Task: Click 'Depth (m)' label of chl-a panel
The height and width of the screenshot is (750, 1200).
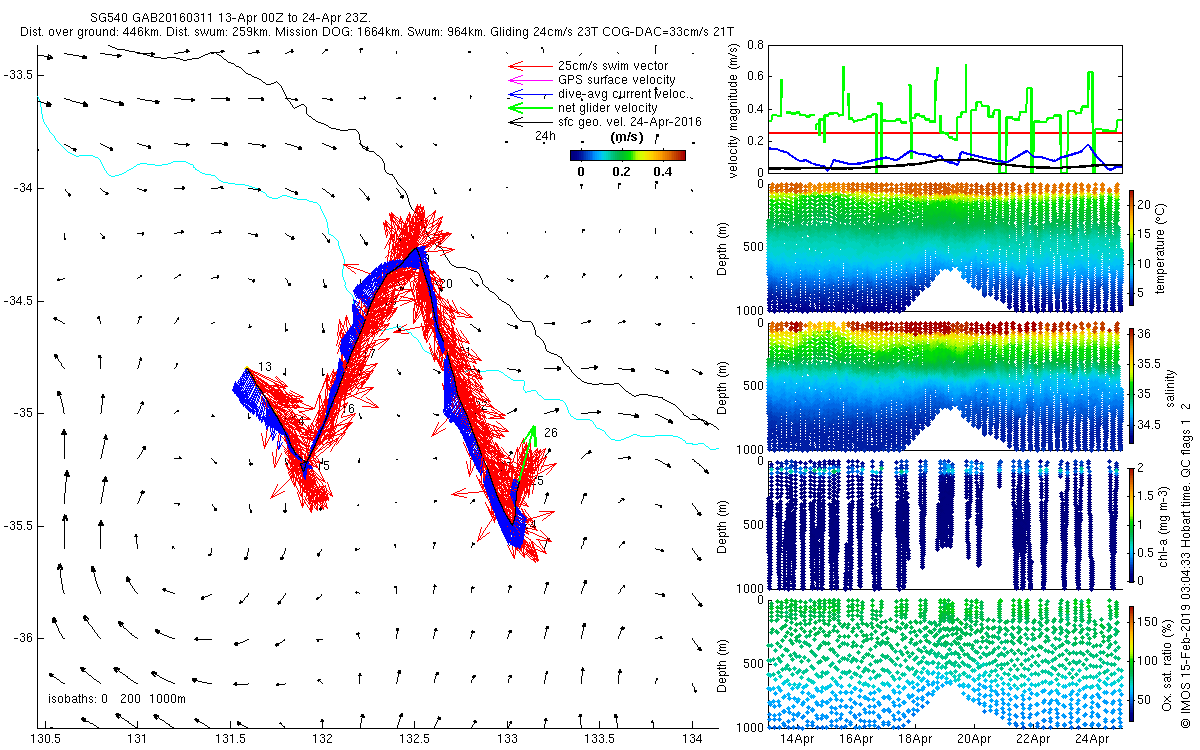Action: [x=724, y=525]
